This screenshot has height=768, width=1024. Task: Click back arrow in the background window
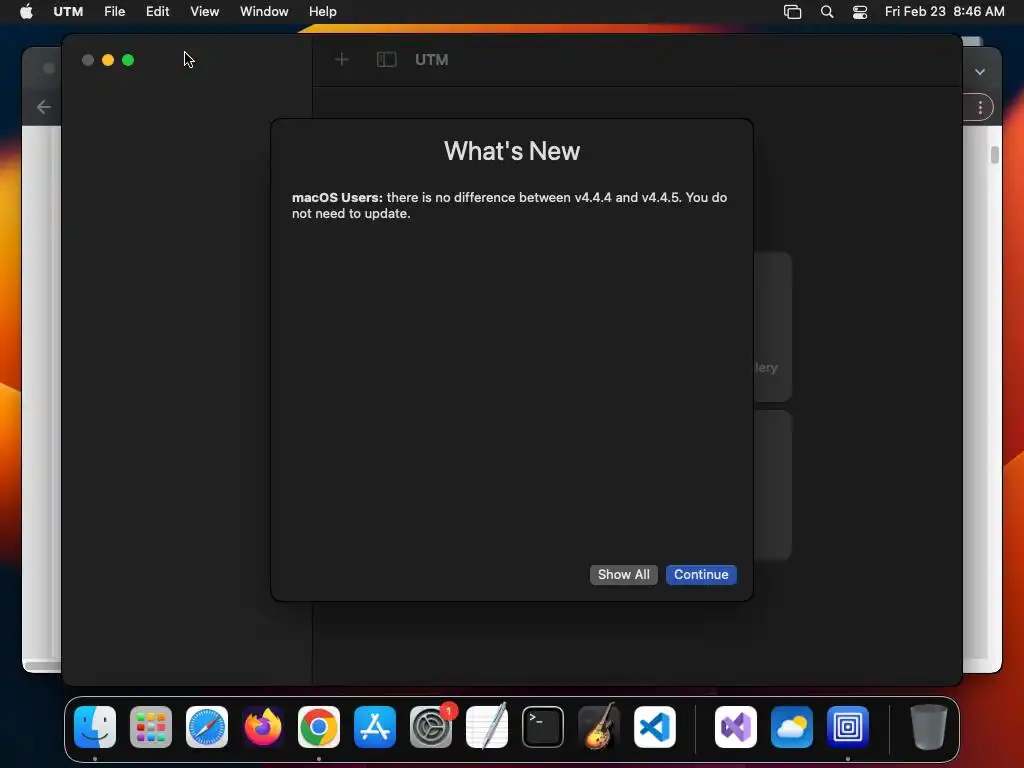[44, 107]
